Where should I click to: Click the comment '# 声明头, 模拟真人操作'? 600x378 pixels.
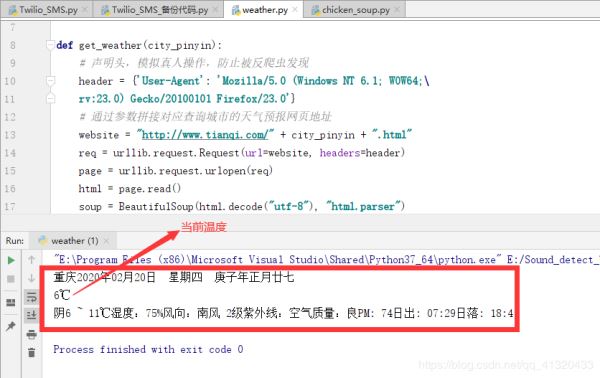coord(194,63)
